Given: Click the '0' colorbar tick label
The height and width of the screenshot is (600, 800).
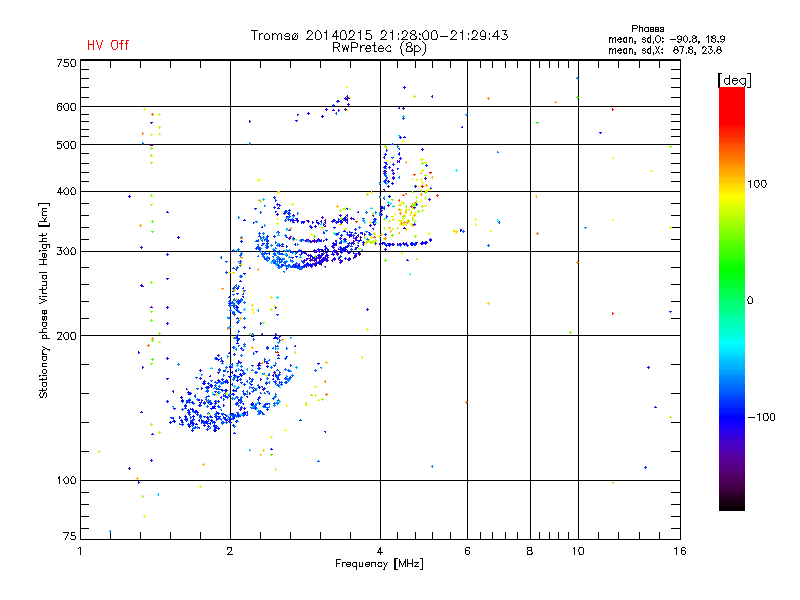Looking at the screenshot, I should (x=750, y=301).
